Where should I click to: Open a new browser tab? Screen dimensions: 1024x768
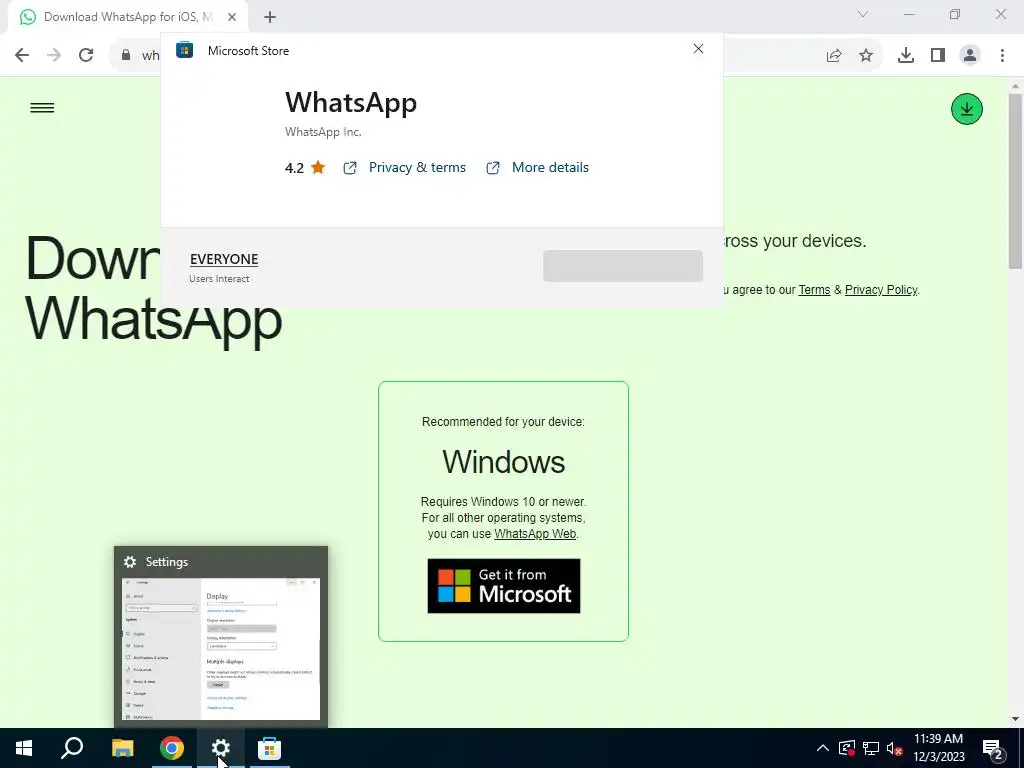pyautogui.click(x=270, y=18)
